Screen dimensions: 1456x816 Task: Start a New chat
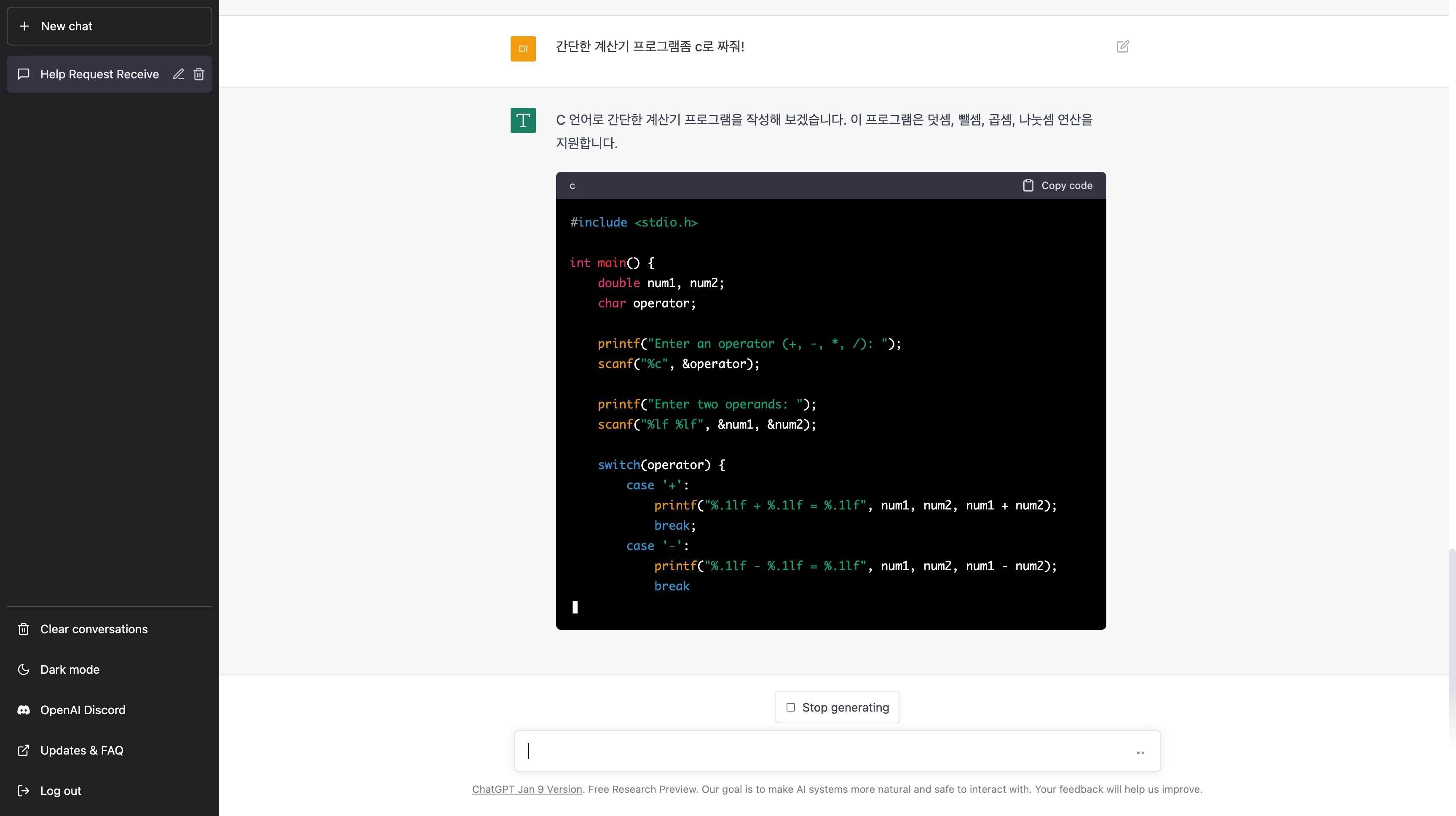(109, 26)
